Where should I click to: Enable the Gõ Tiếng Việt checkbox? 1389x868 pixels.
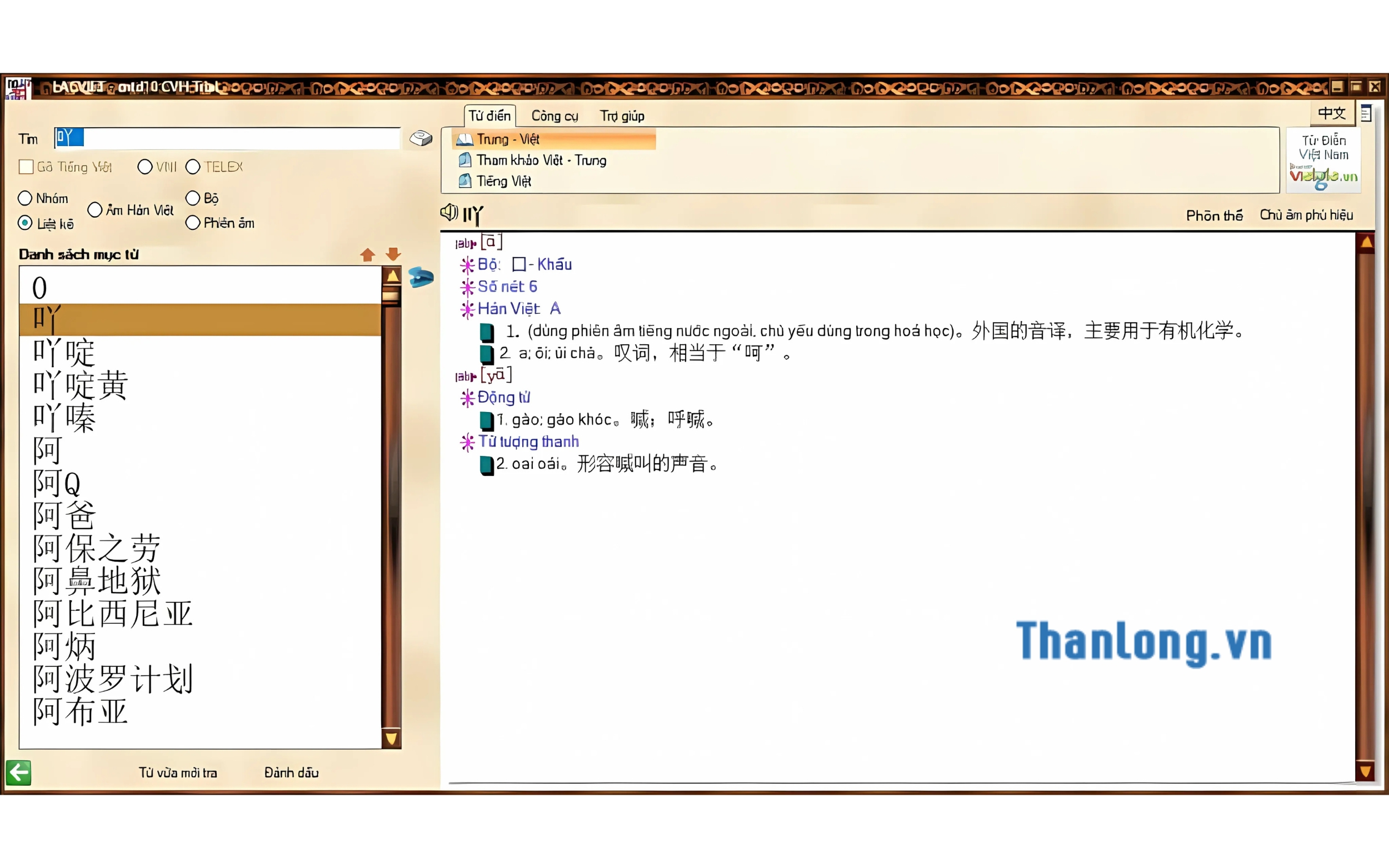tap(26, 167)
